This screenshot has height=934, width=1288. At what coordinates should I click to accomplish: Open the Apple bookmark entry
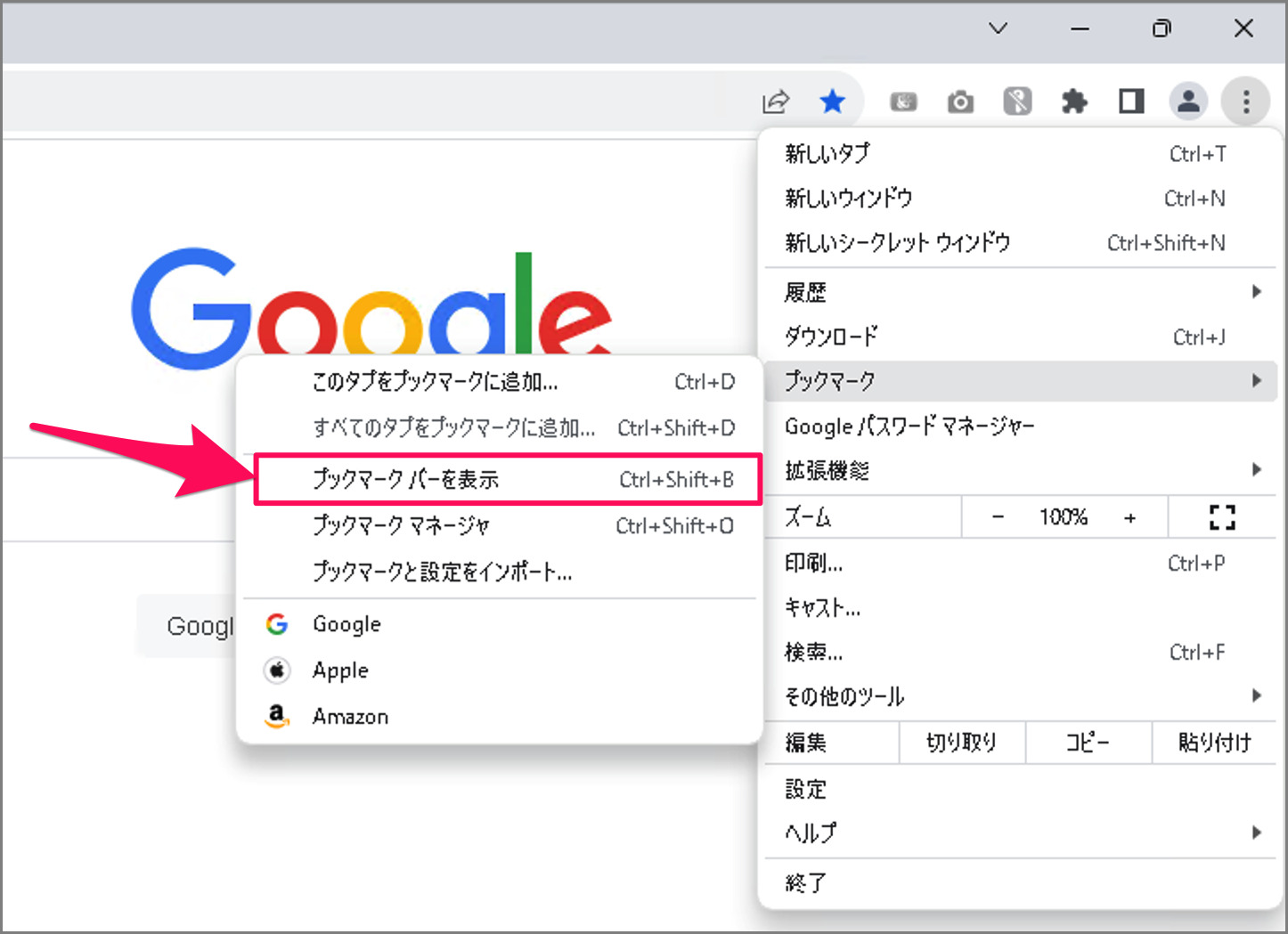click(339, 670)
